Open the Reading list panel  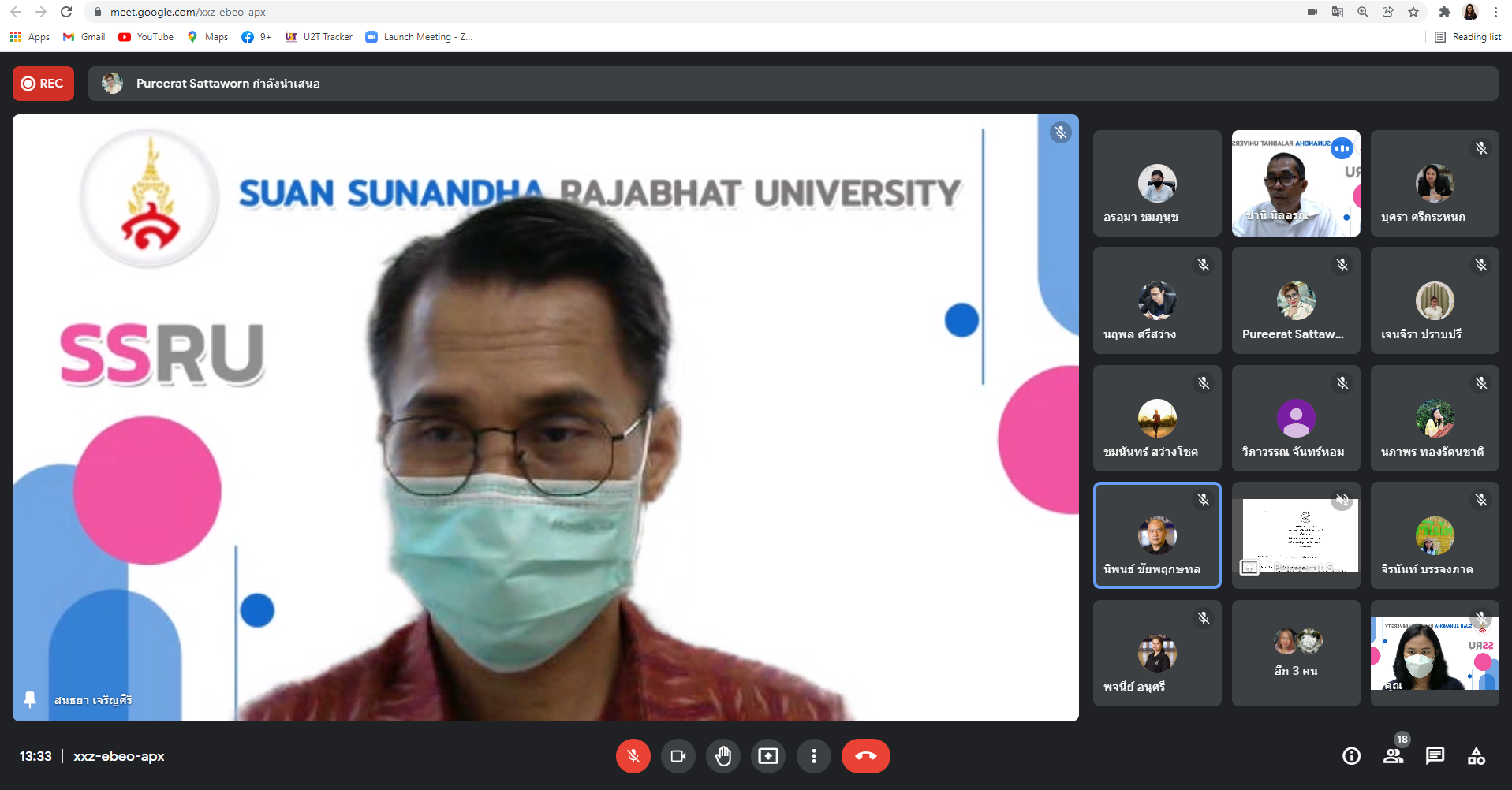[x=1468, y=37]
